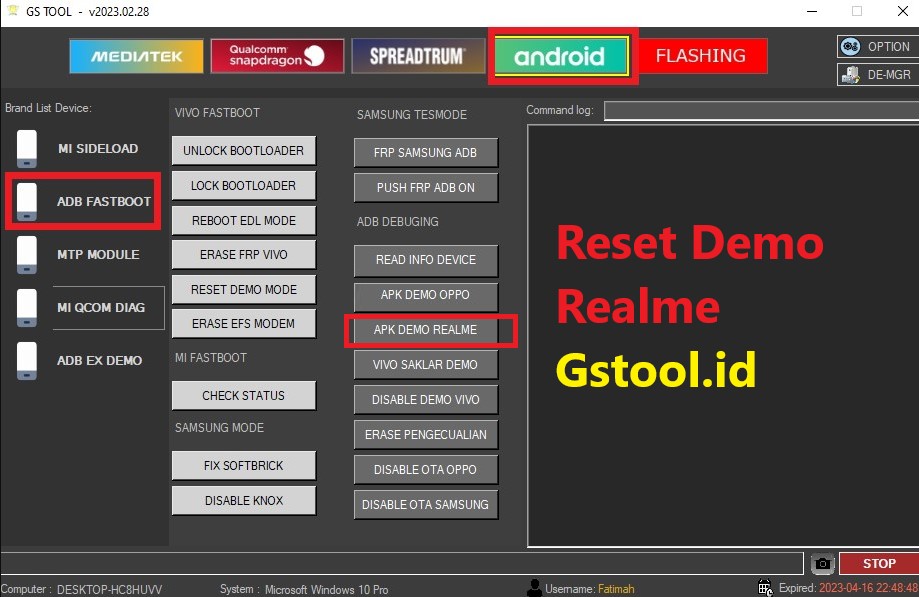Click ERASE EFS MODEM button
919x597 pixels.
[244, 323]
